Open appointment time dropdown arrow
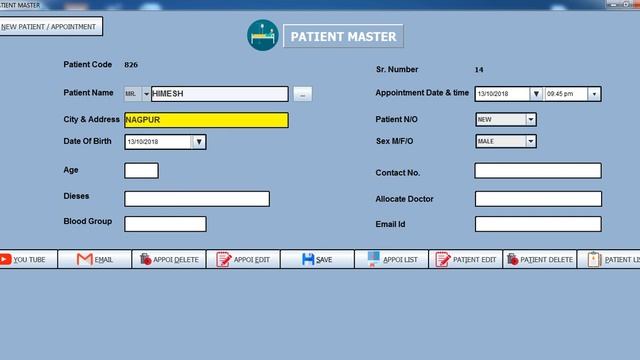Viewport: 640px width, 360px height. 594,94
